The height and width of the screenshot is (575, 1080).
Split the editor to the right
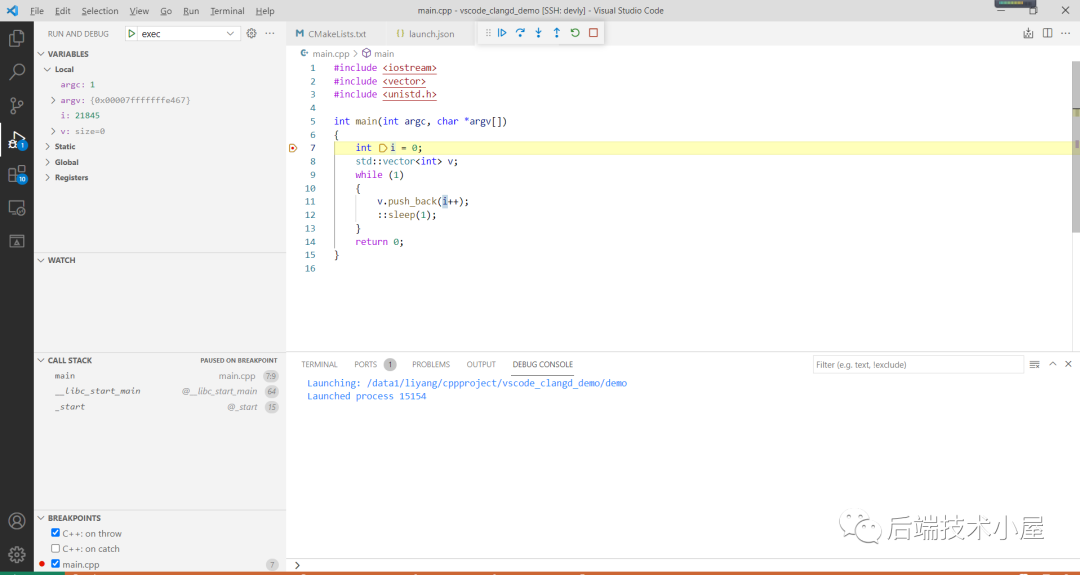[x=1048, y=33]
